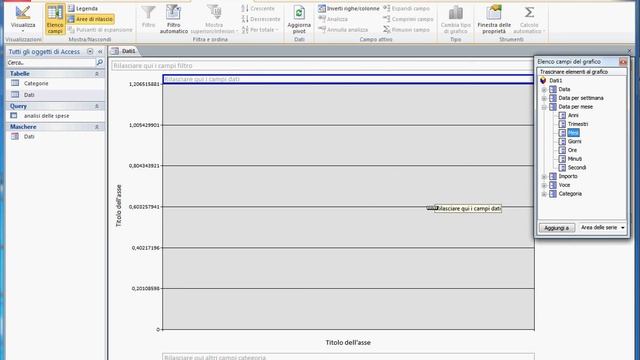Select the Dati form under Maschere
Image resolution: width=640 pixels, height=360 pixels.
[x=29, y=137]
